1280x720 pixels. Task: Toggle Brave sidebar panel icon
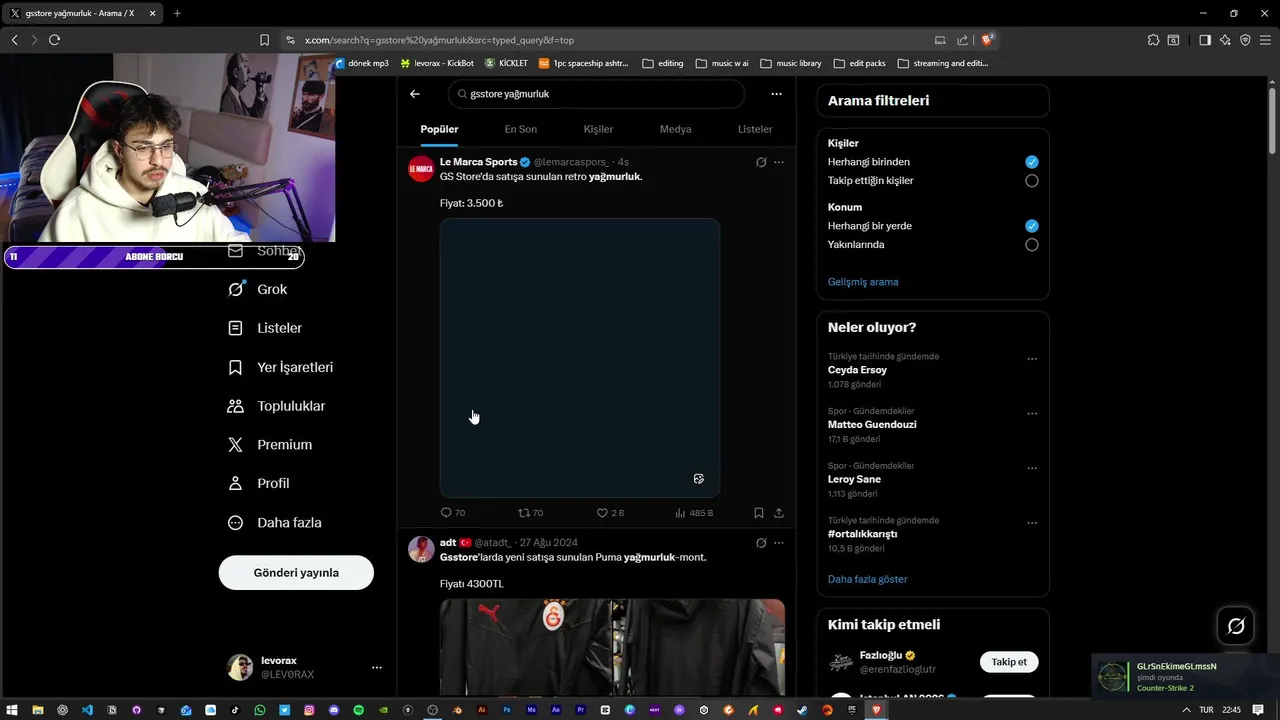1205,40
